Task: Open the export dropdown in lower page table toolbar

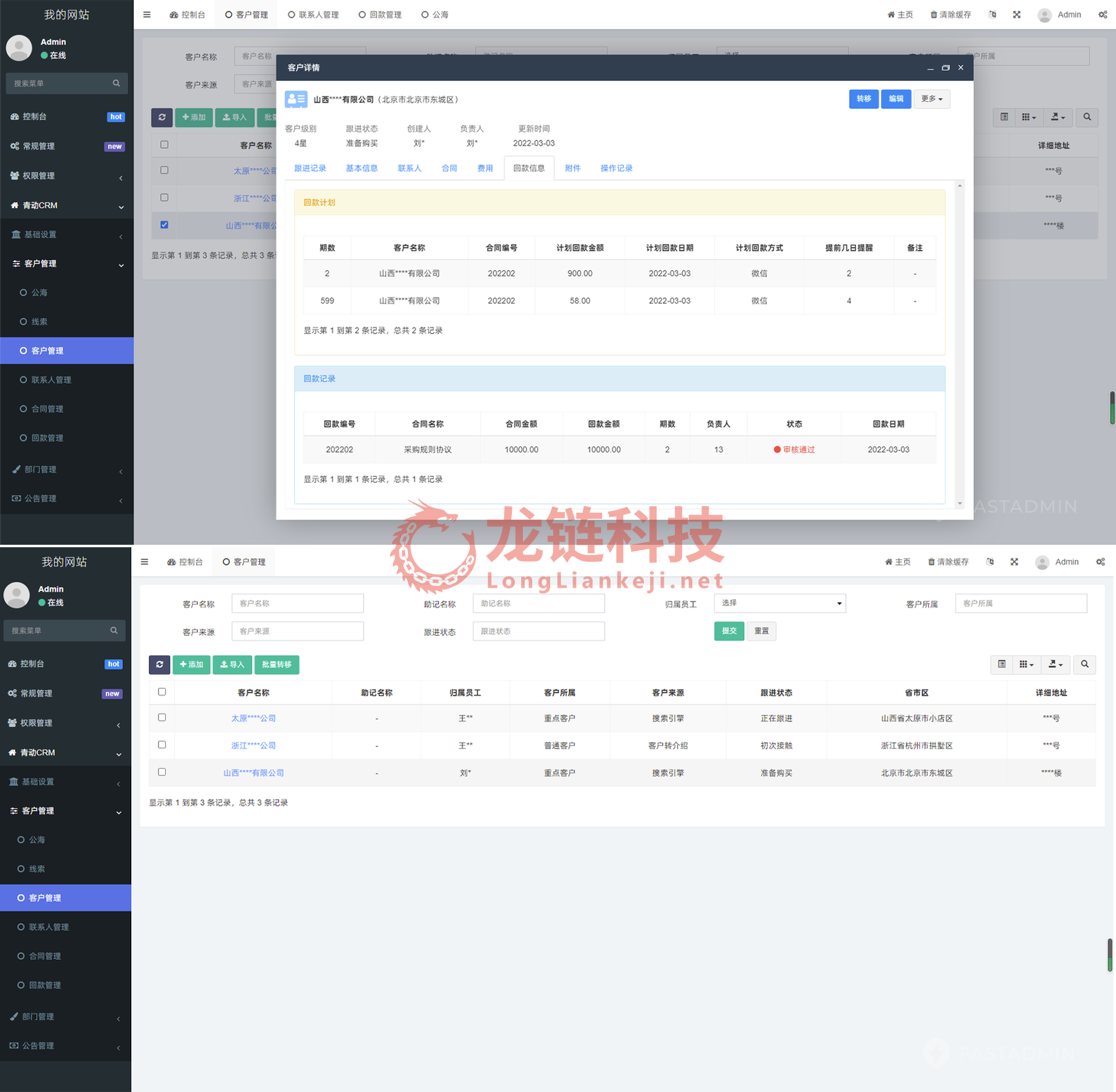Action: tap(1056, 664)
